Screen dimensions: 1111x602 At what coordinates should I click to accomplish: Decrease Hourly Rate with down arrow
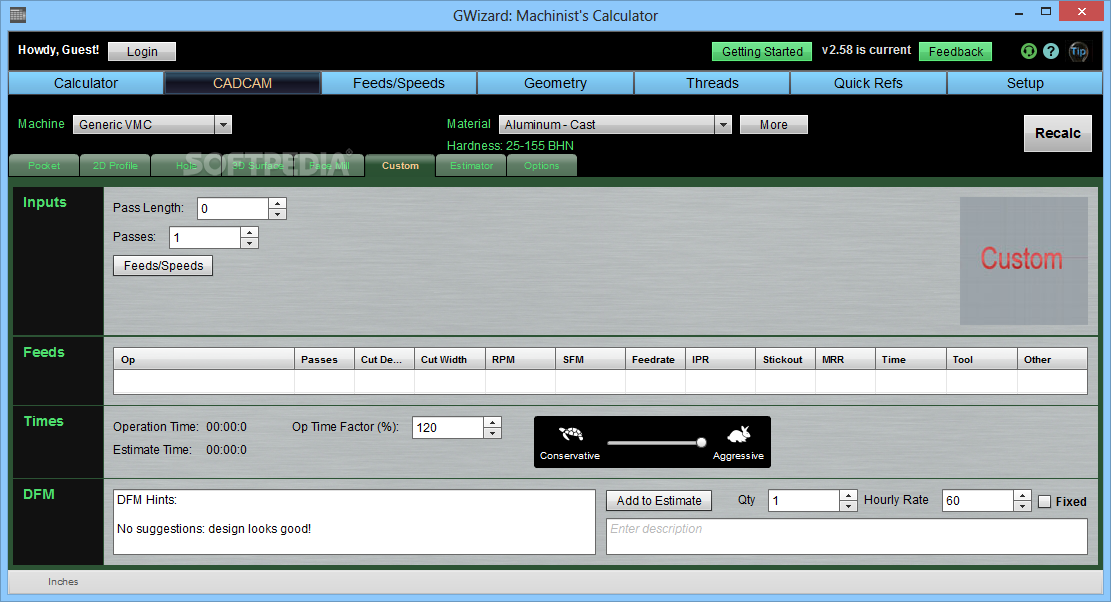1022,506
